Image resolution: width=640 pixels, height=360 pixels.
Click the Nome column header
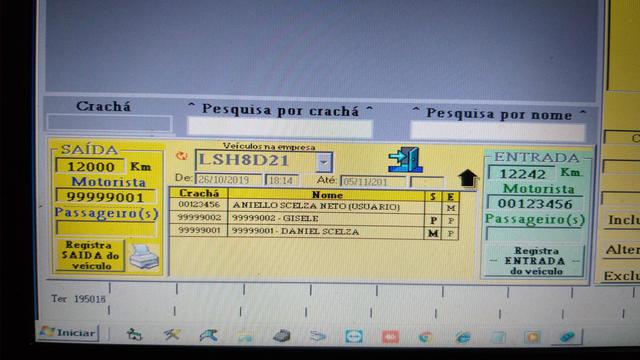327,195
